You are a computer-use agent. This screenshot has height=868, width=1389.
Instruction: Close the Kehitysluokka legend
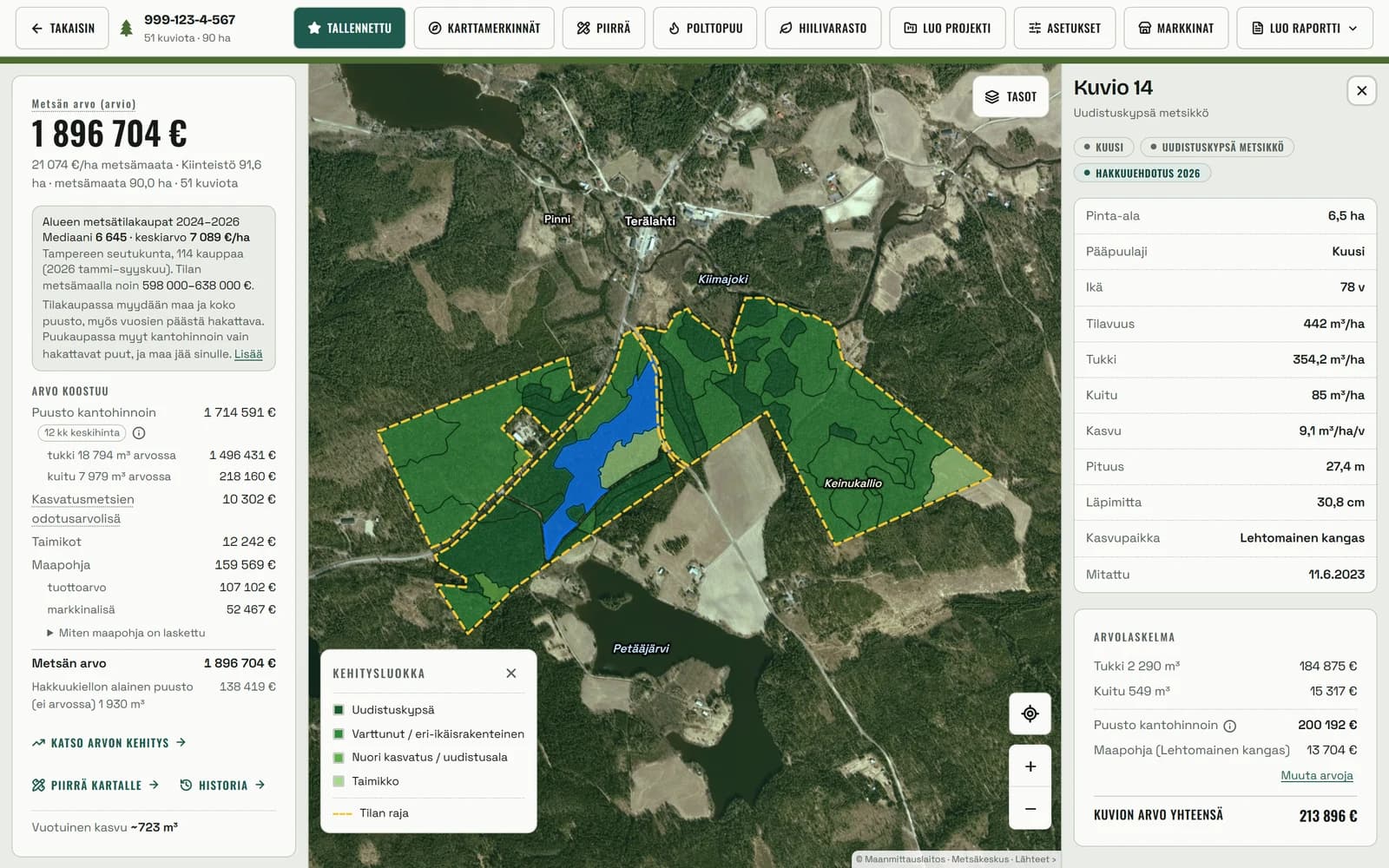click(511, 673)
